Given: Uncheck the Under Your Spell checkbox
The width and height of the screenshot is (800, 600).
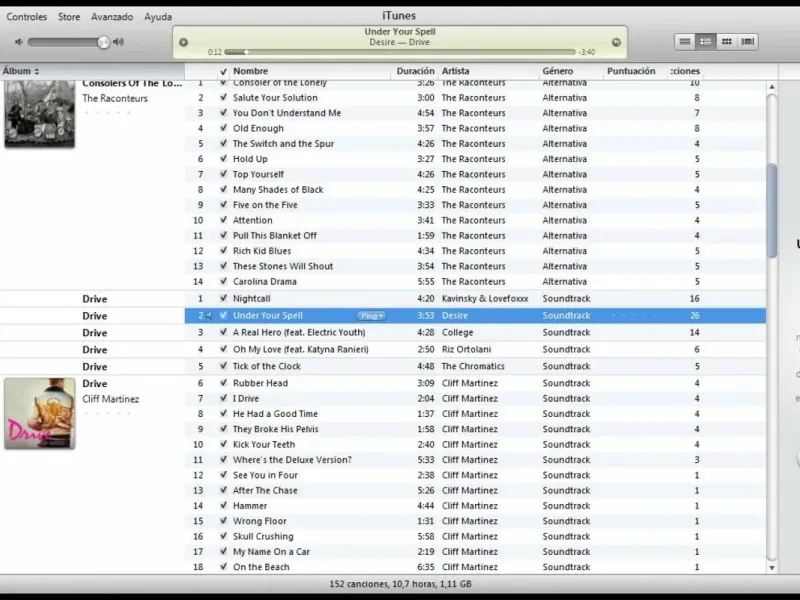Looking at the screenshot, I should pyautogui.click(x=223, y=315).
